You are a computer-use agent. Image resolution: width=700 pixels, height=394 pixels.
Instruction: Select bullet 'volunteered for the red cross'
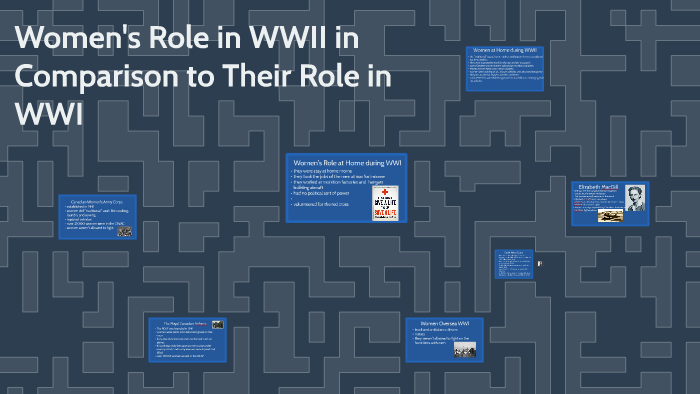click(320, 204)
